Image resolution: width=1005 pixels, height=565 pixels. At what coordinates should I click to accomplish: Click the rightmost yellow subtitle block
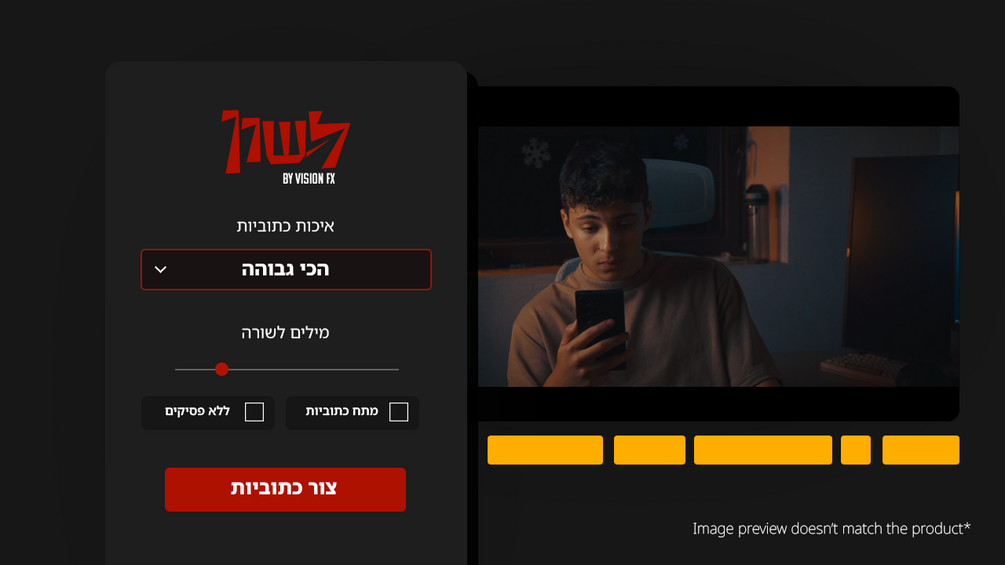coord(920,450)
